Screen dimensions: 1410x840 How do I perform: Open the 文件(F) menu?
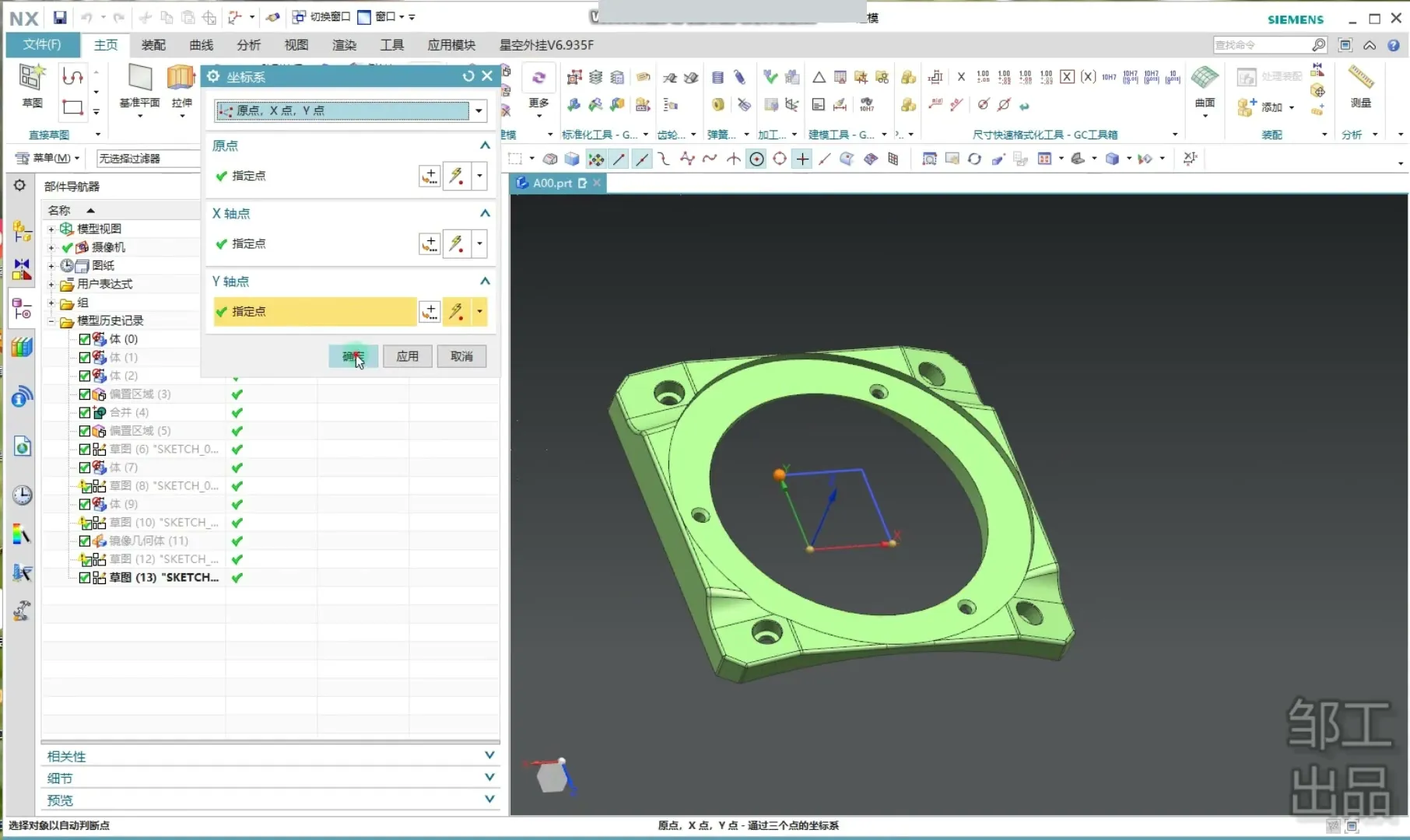click(x=42, y=45)
